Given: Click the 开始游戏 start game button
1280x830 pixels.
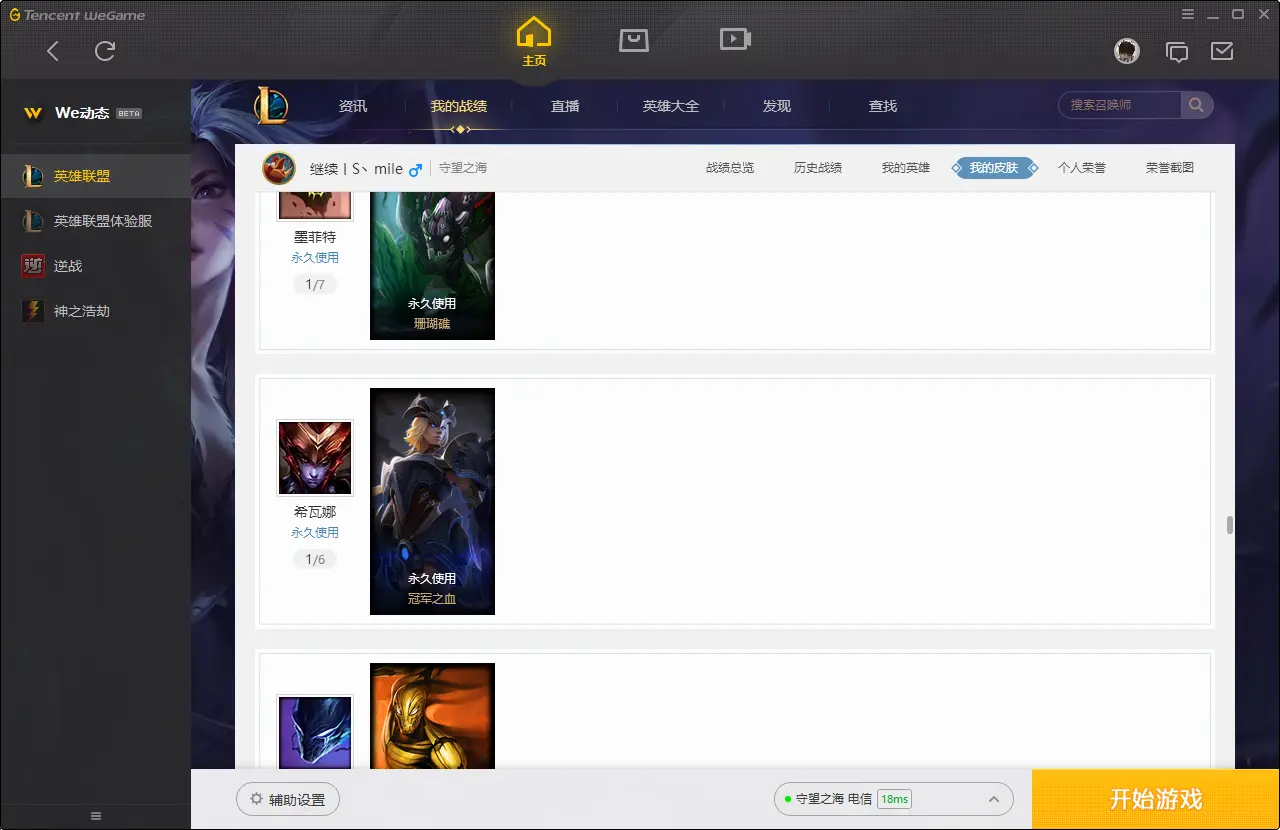Looking at the screenshot, I should [1156, 799].
